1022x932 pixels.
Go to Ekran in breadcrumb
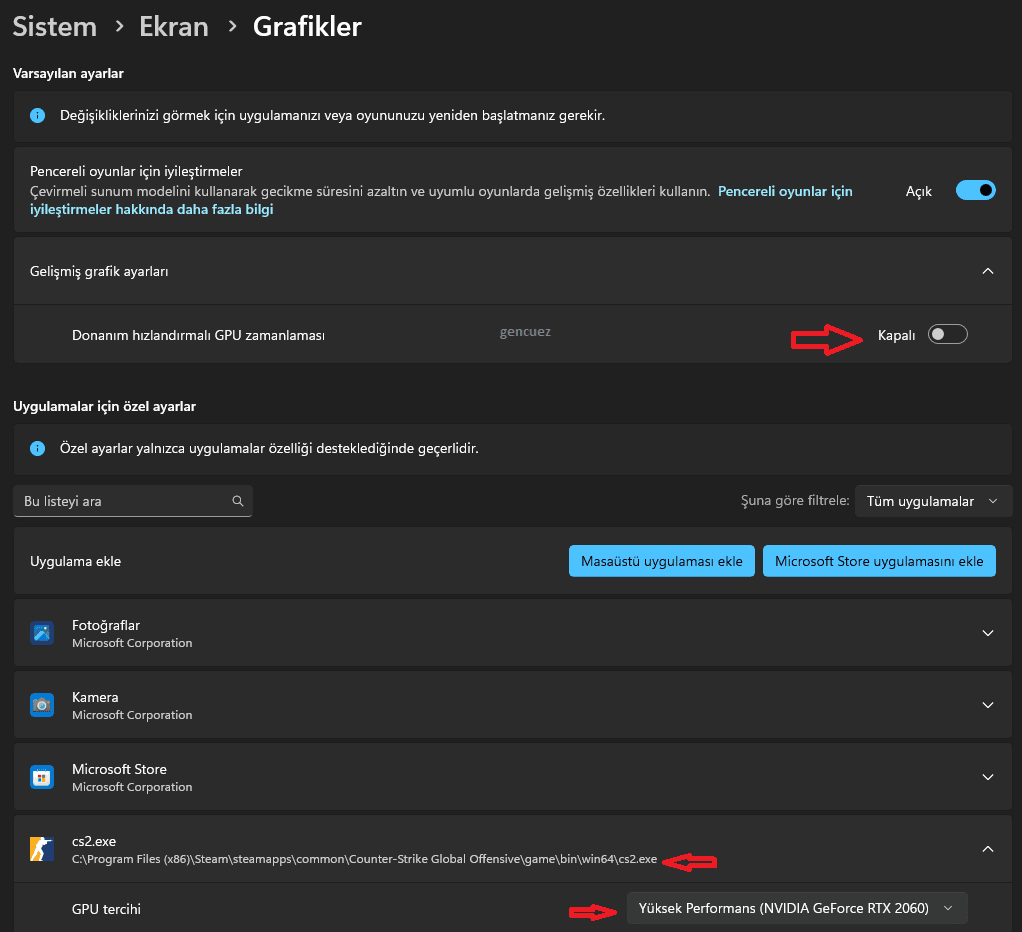tap(174, 27)
